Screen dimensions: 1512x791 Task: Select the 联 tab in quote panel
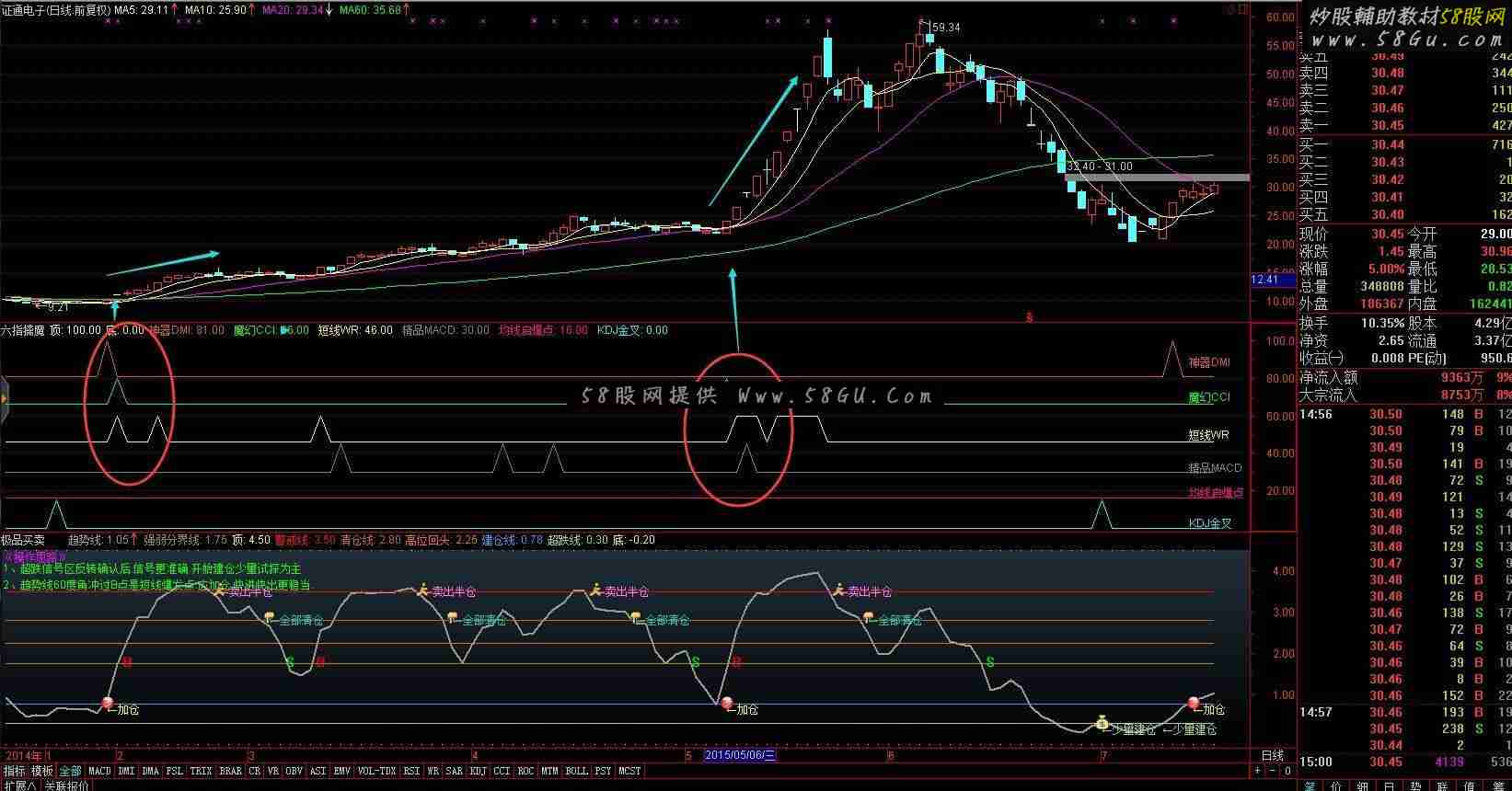(x=1443, y=785)
